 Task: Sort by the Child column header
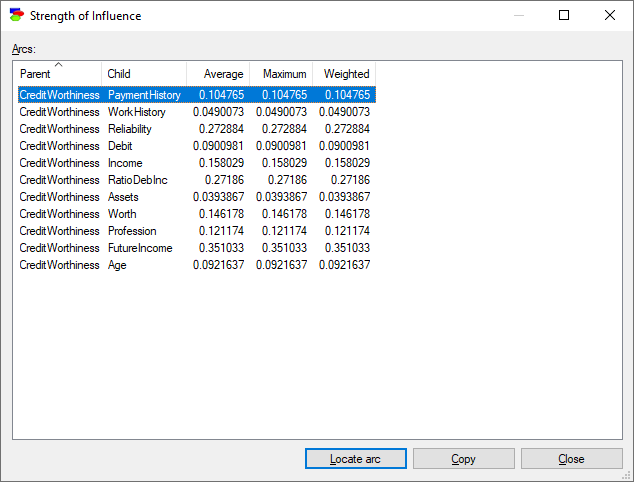(x=144, y=74)
